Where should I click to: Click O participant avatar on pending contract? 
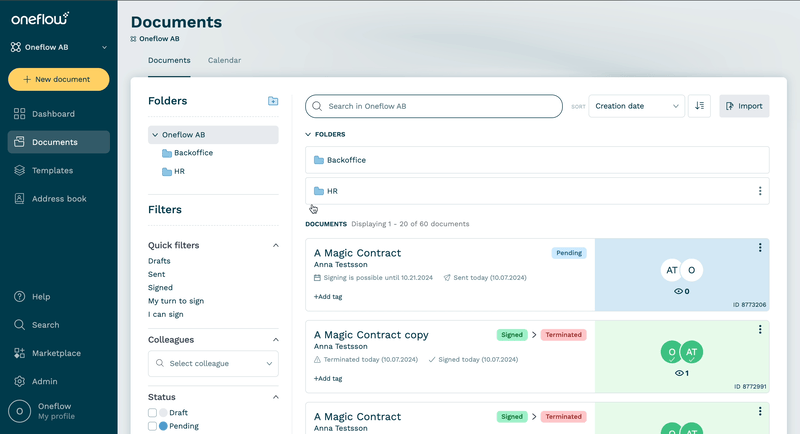(x=692, y=270)
